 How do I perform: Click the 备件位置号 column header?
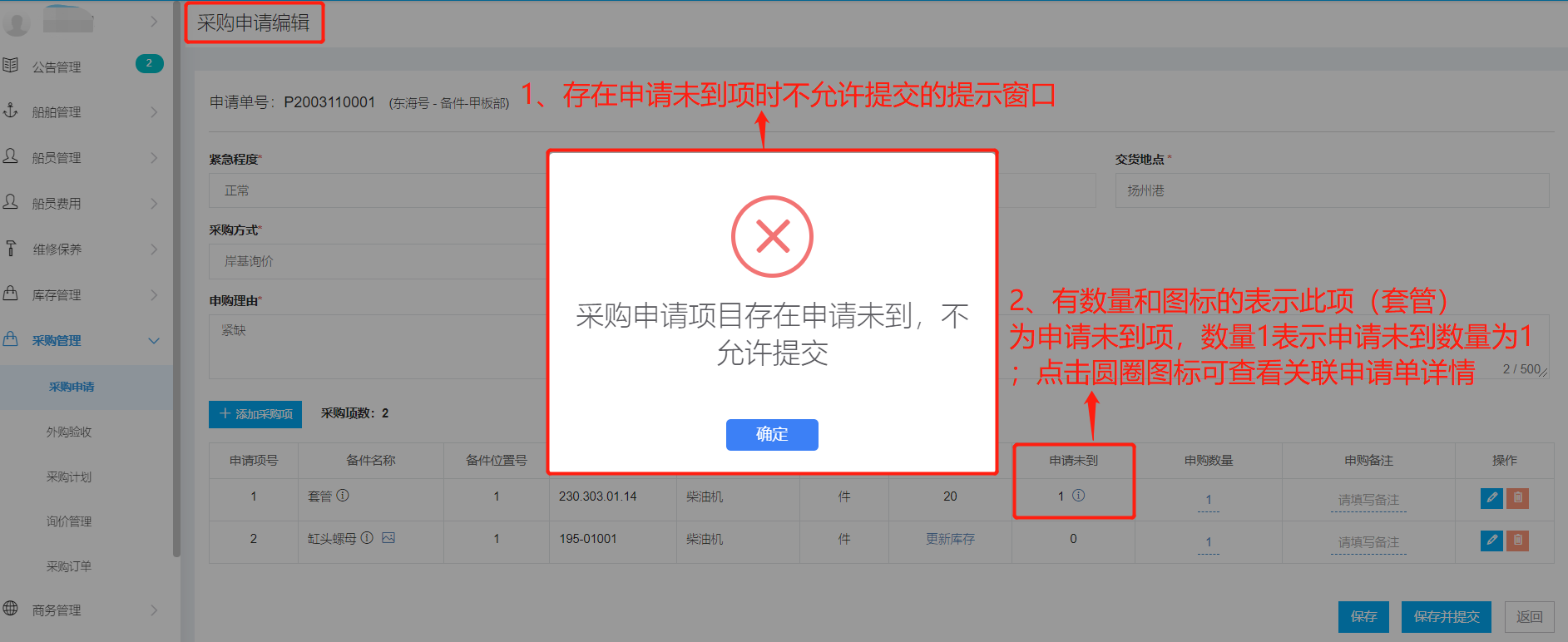tap(497, 461)
